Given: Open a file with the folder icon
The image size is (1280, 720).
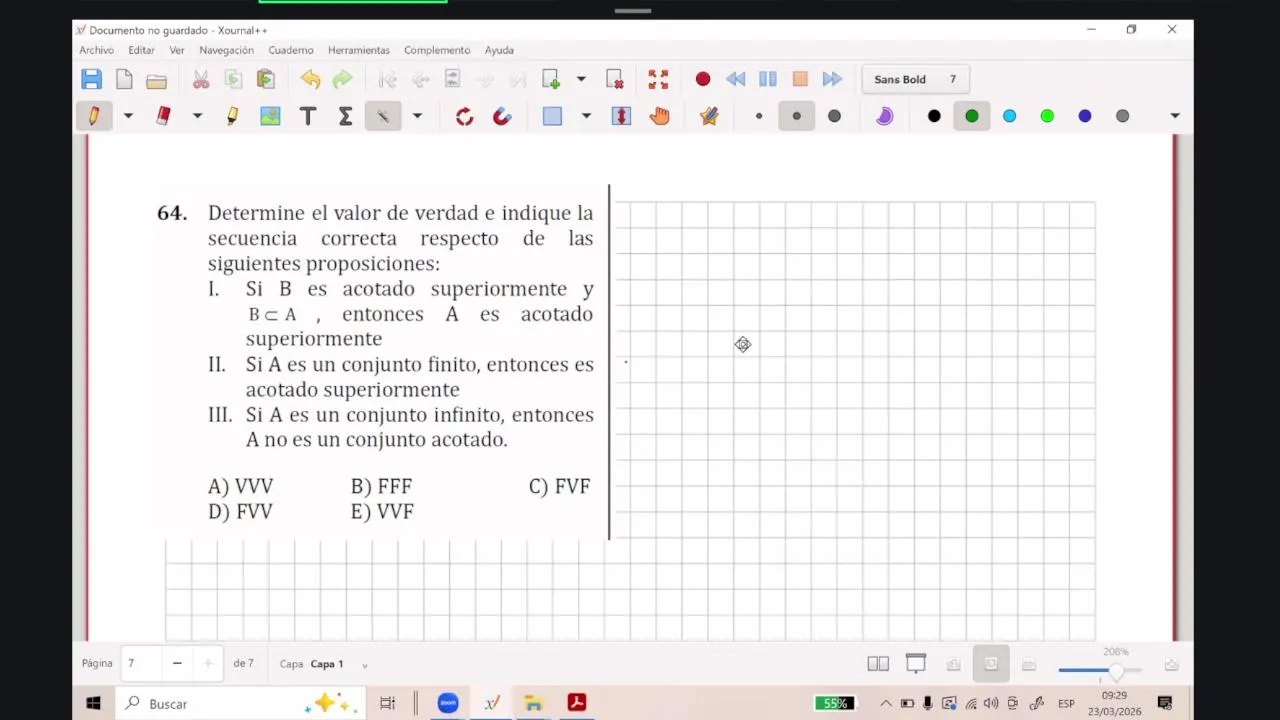Looking at the screenshot, I should click(156, 79).
